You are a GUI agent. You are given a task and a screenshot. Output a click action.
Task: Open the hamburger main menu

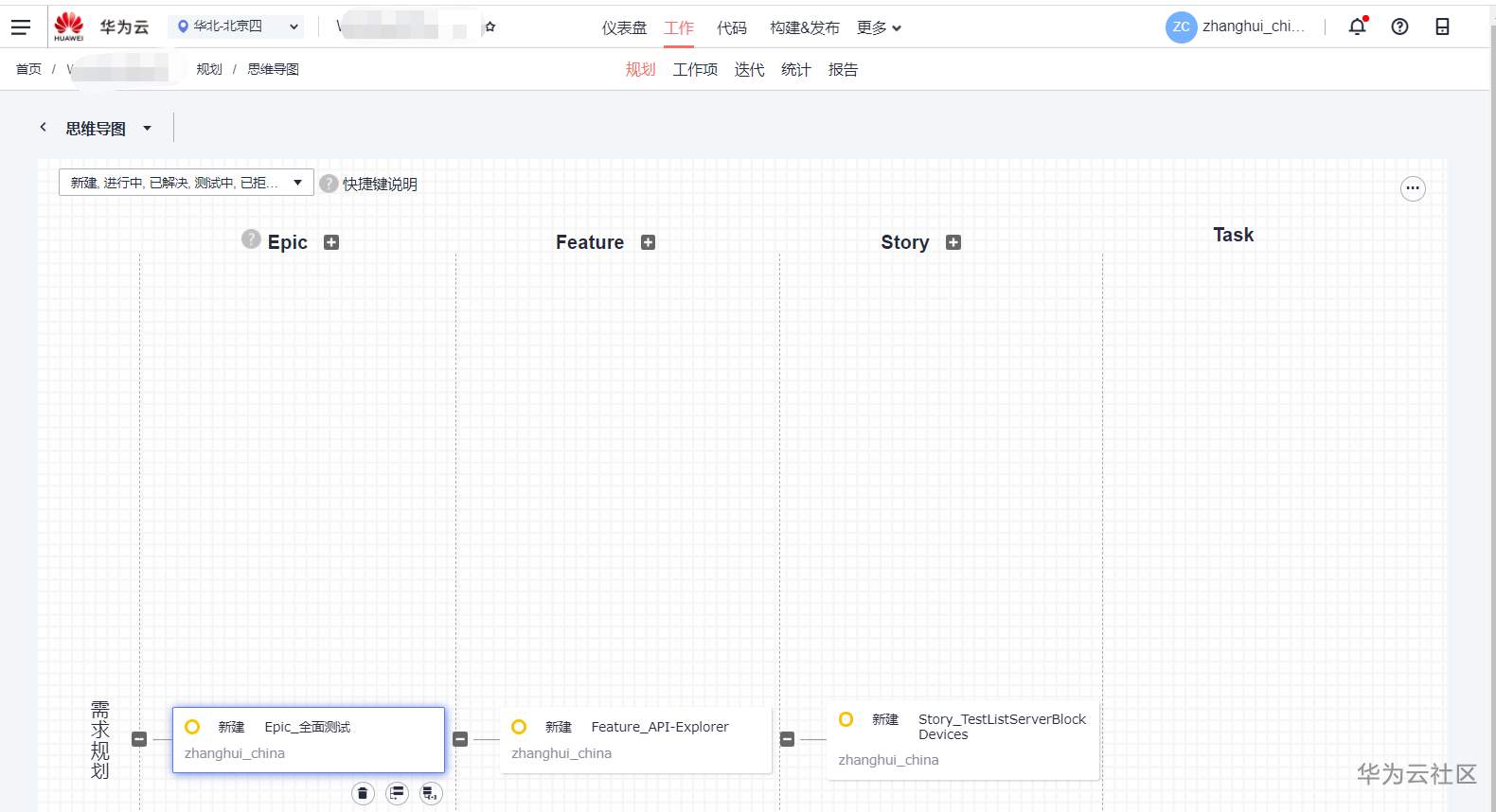(x=21, y=27)
